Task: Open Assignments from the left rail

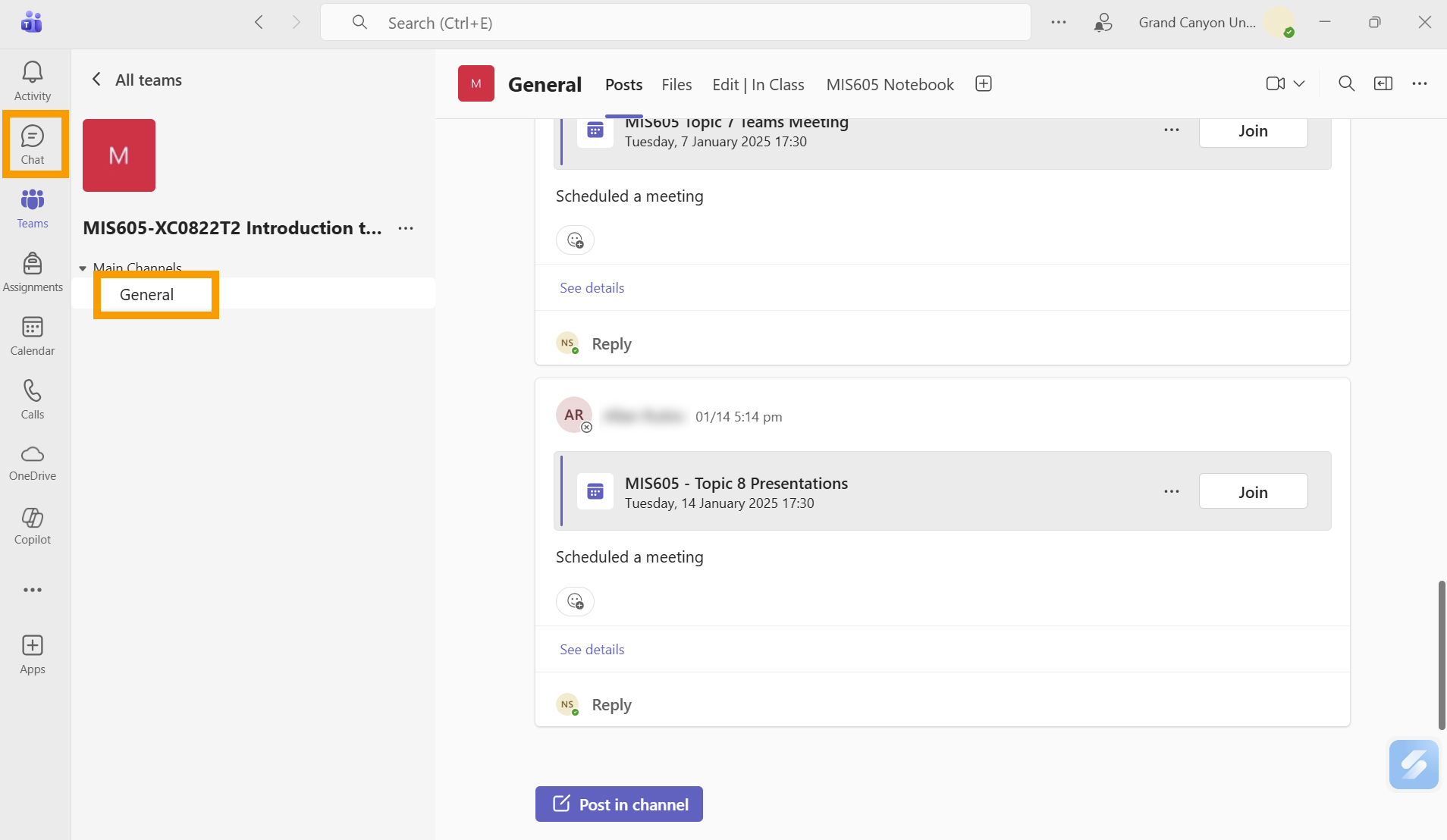Action: coord(33,272)
